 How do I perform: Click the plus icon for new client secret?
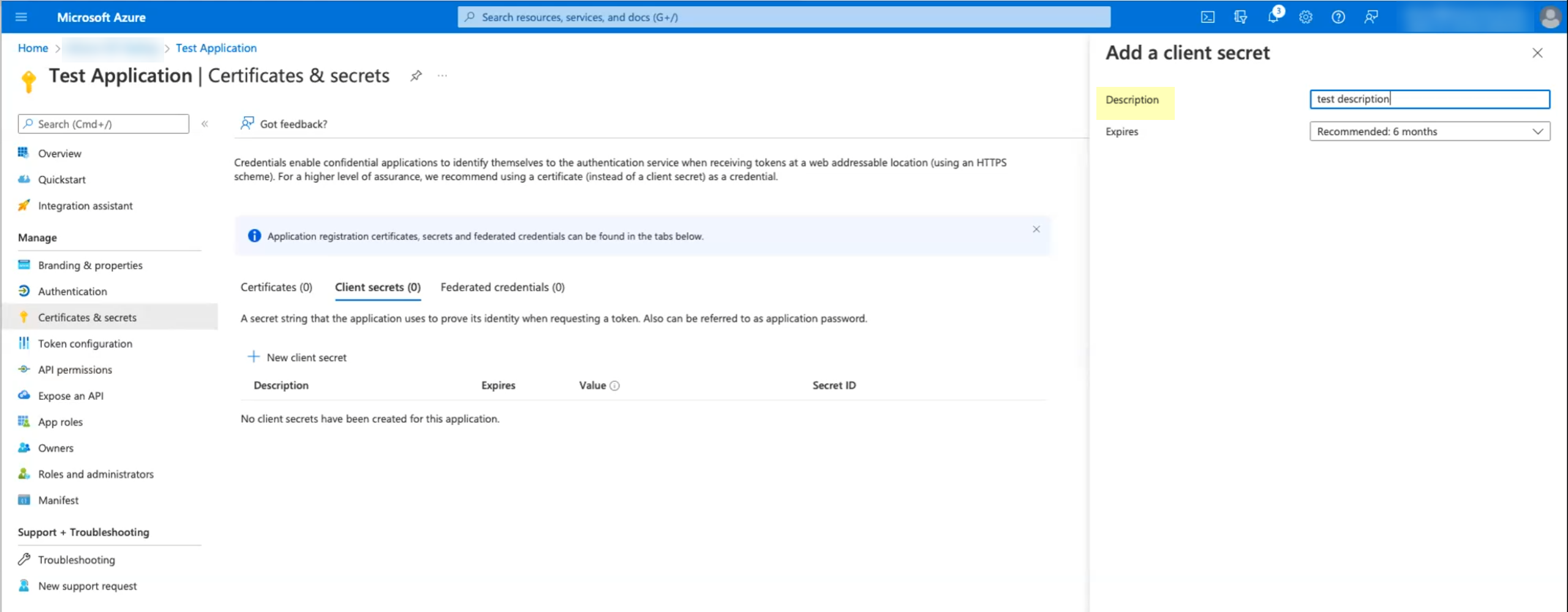[x=253, y=357]
